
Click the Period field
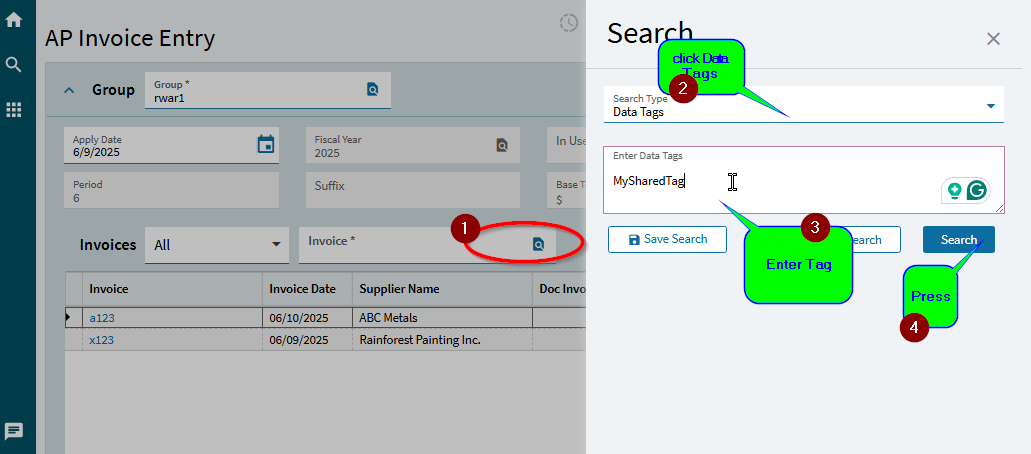pyautogui.click(x=171, y=190)
